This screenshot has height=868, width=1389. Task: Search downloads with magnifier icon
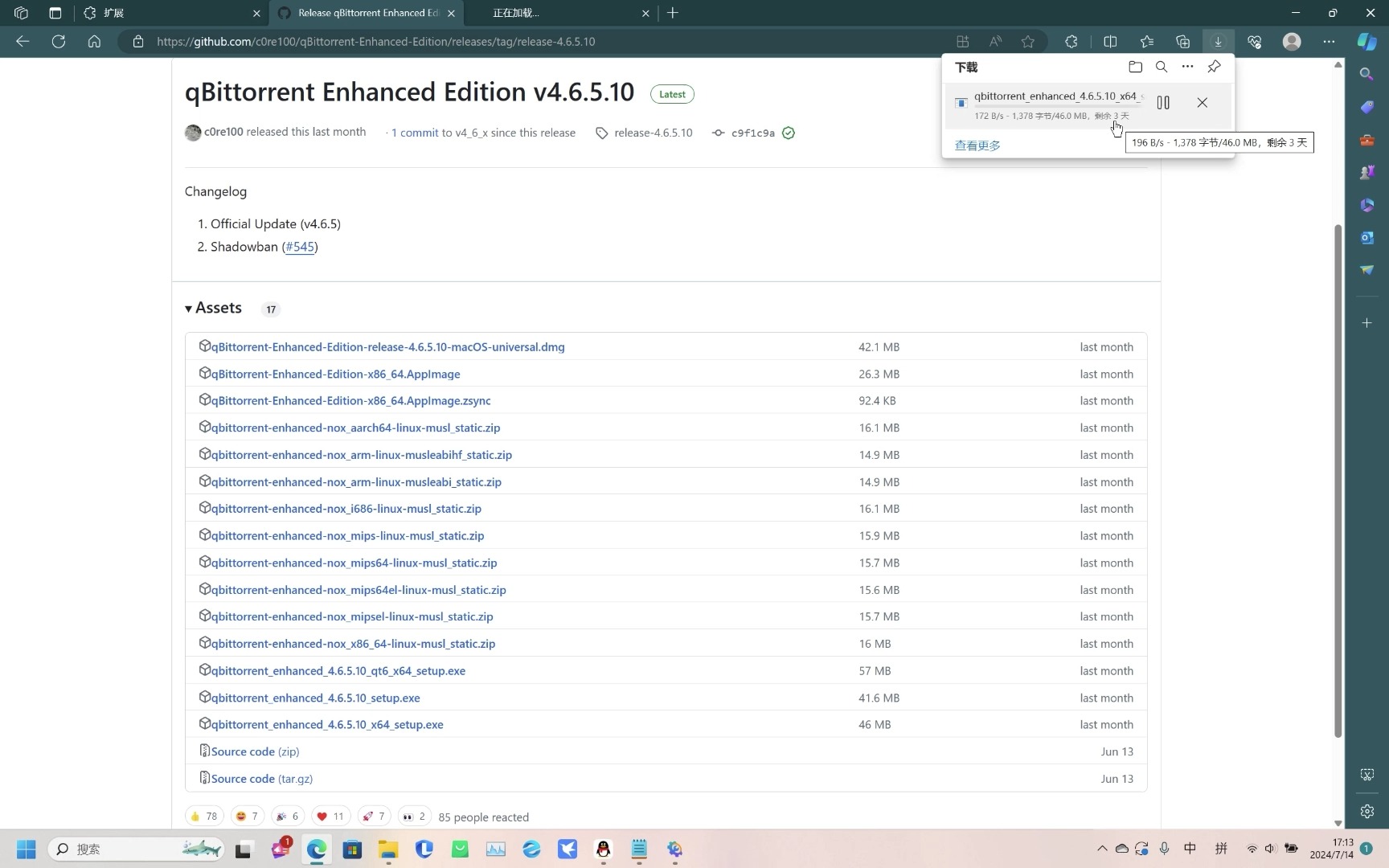(x=1162, y=67)
